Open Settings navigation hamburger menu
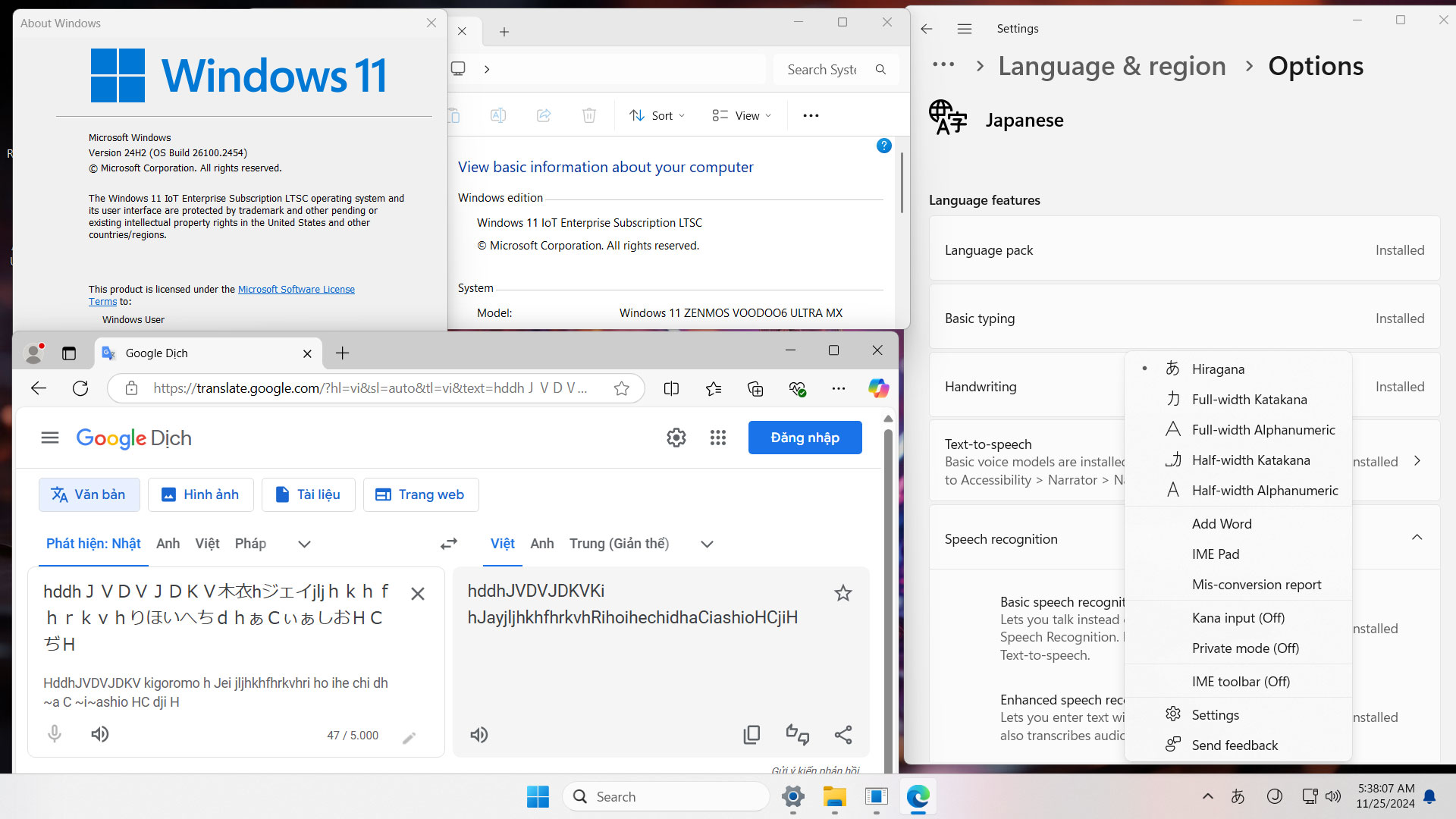Image resolution: width=1456 pixels, height=819 pixels. point(965,29)
